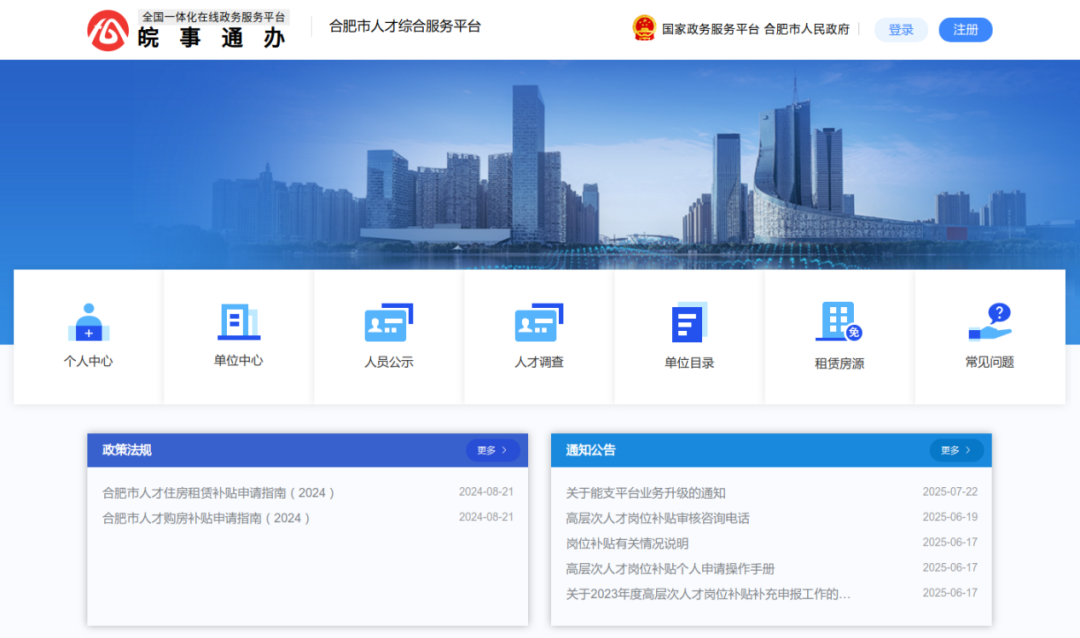Expand 更多 in the 政策法规 panel
The width and height of the screenshot is (1080, 638).
click(x=490, y=450)
